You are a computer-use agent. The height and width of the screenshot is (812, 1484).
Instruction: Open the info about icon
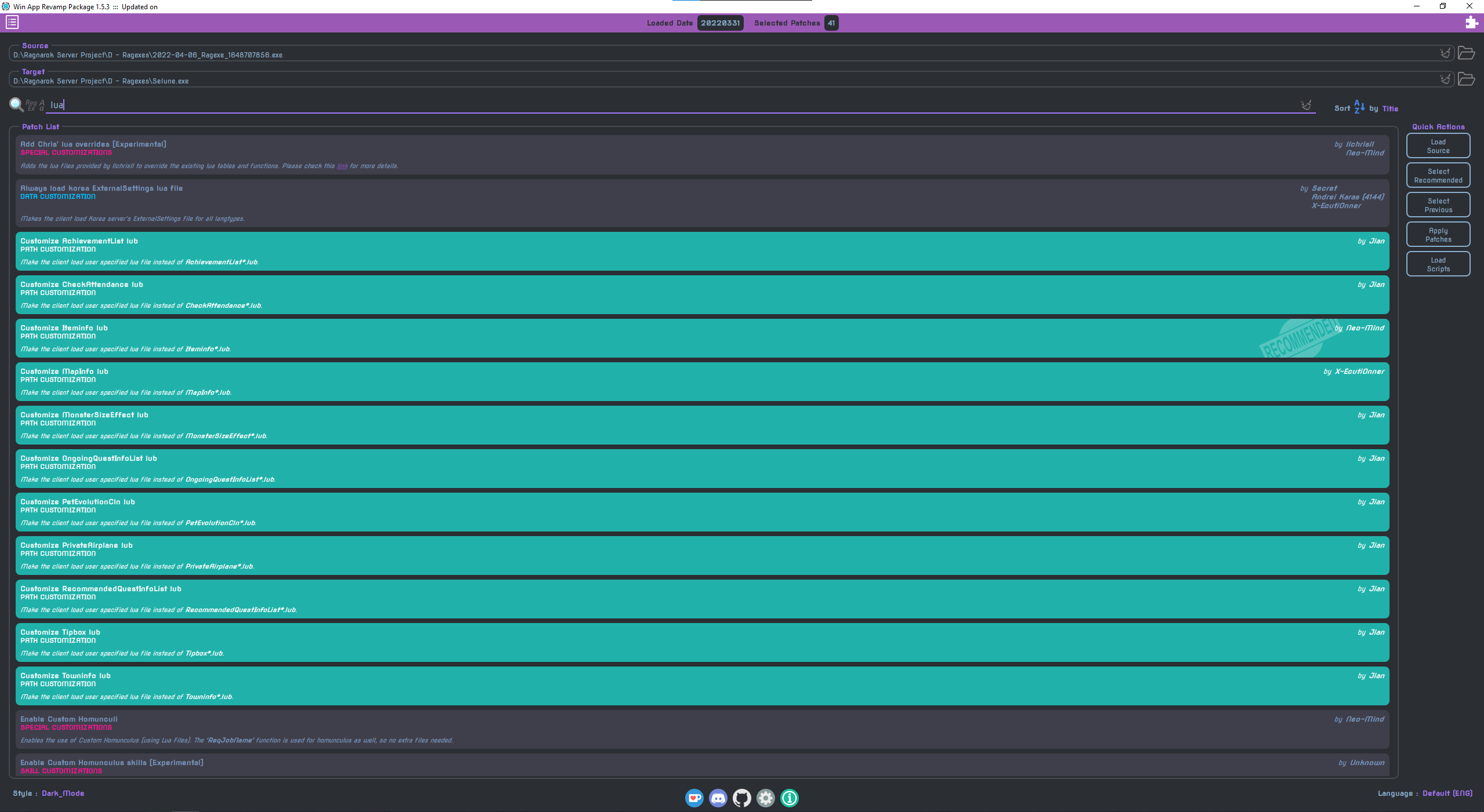[x=789, y=798]
